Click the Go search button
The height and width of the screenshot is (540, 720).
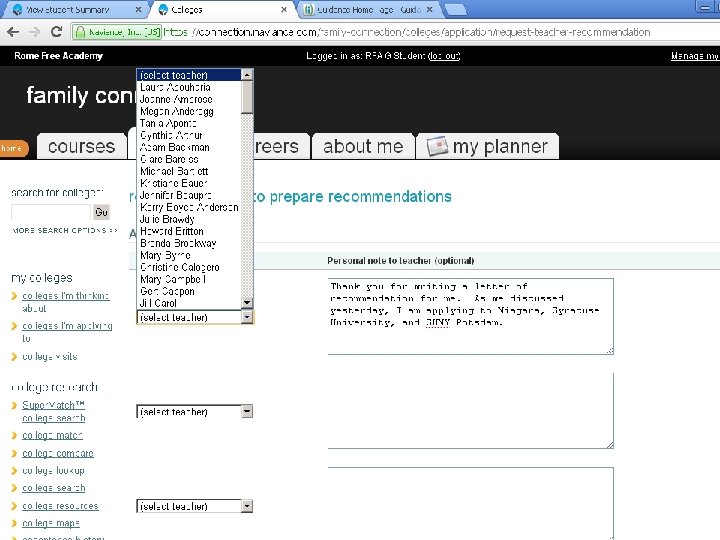click(101, 212)
